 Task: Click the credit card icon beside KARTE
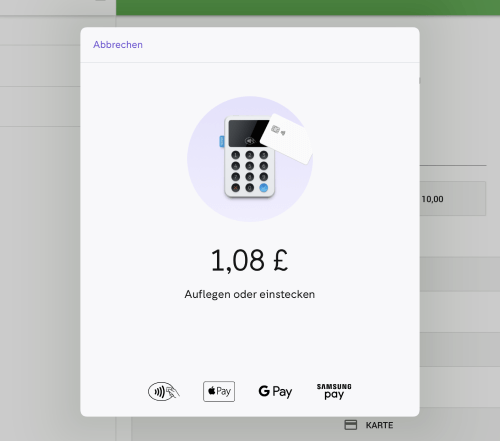(x=350, y=425)
